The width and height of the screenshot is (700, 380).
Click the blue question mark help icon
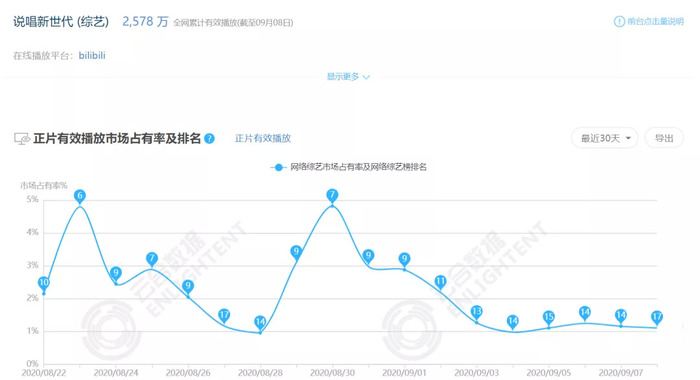[209, 138]
